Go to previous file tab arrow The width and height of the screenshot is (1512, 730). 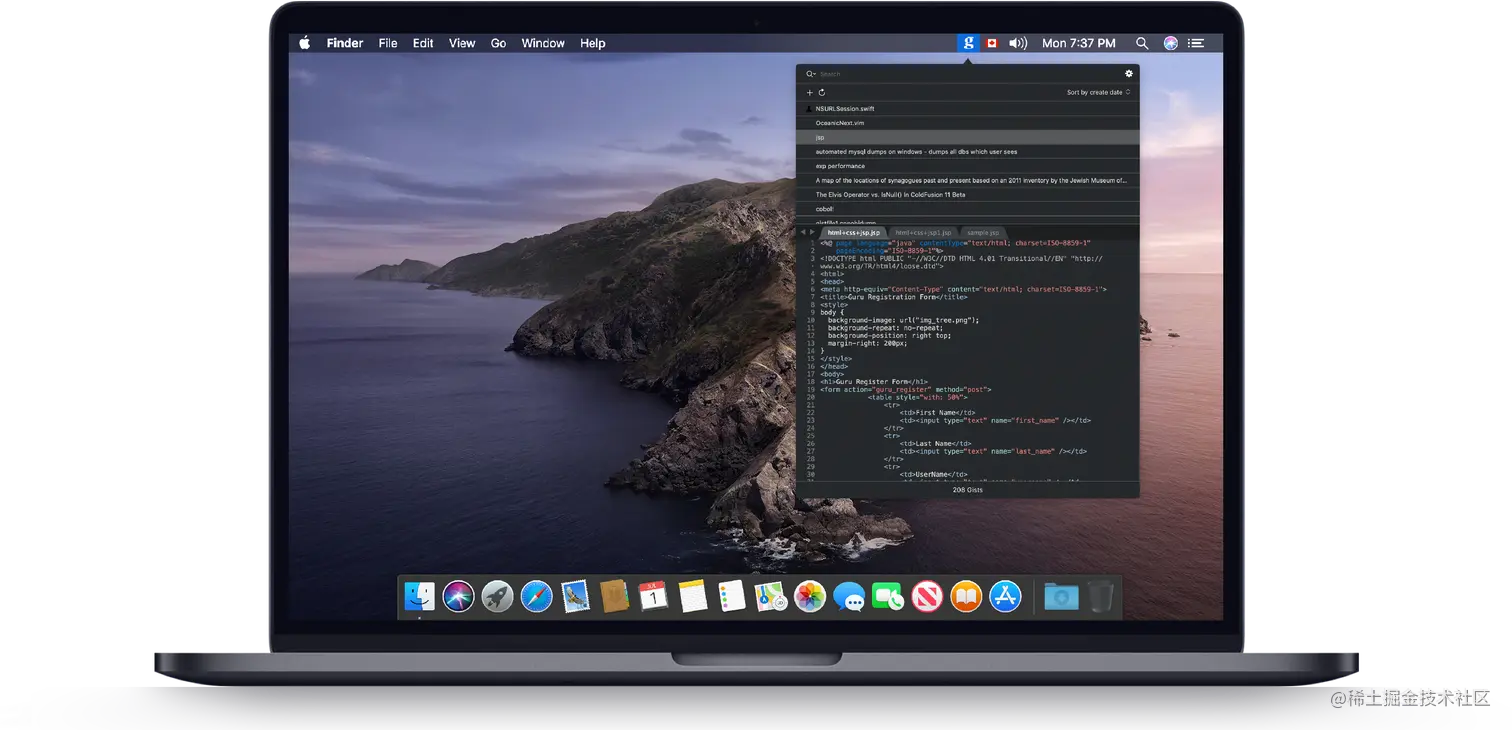(x=803, y=232)
